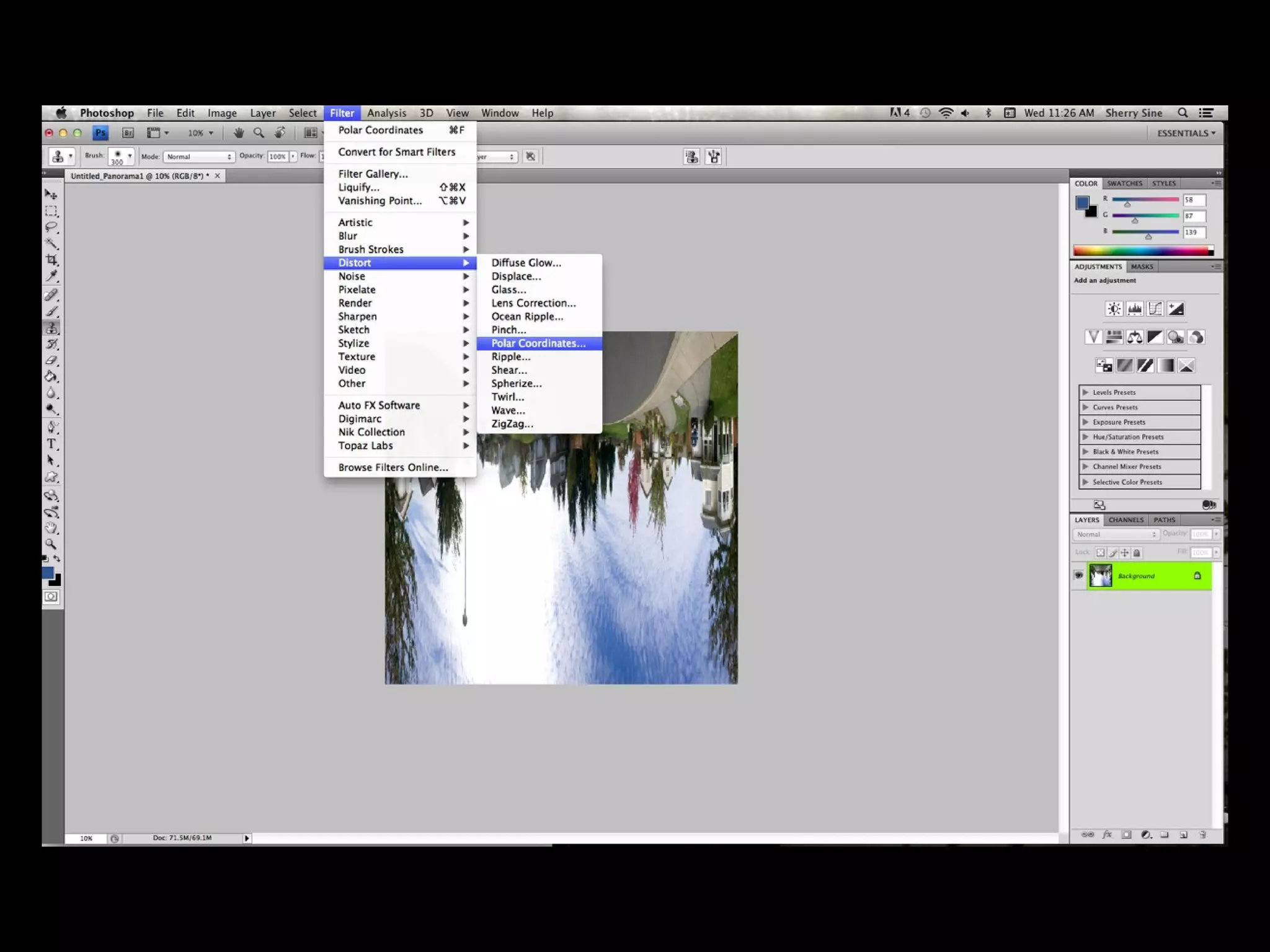
Task: Launch Bridge from the Br icon
Action: click(x=128, y=133)
